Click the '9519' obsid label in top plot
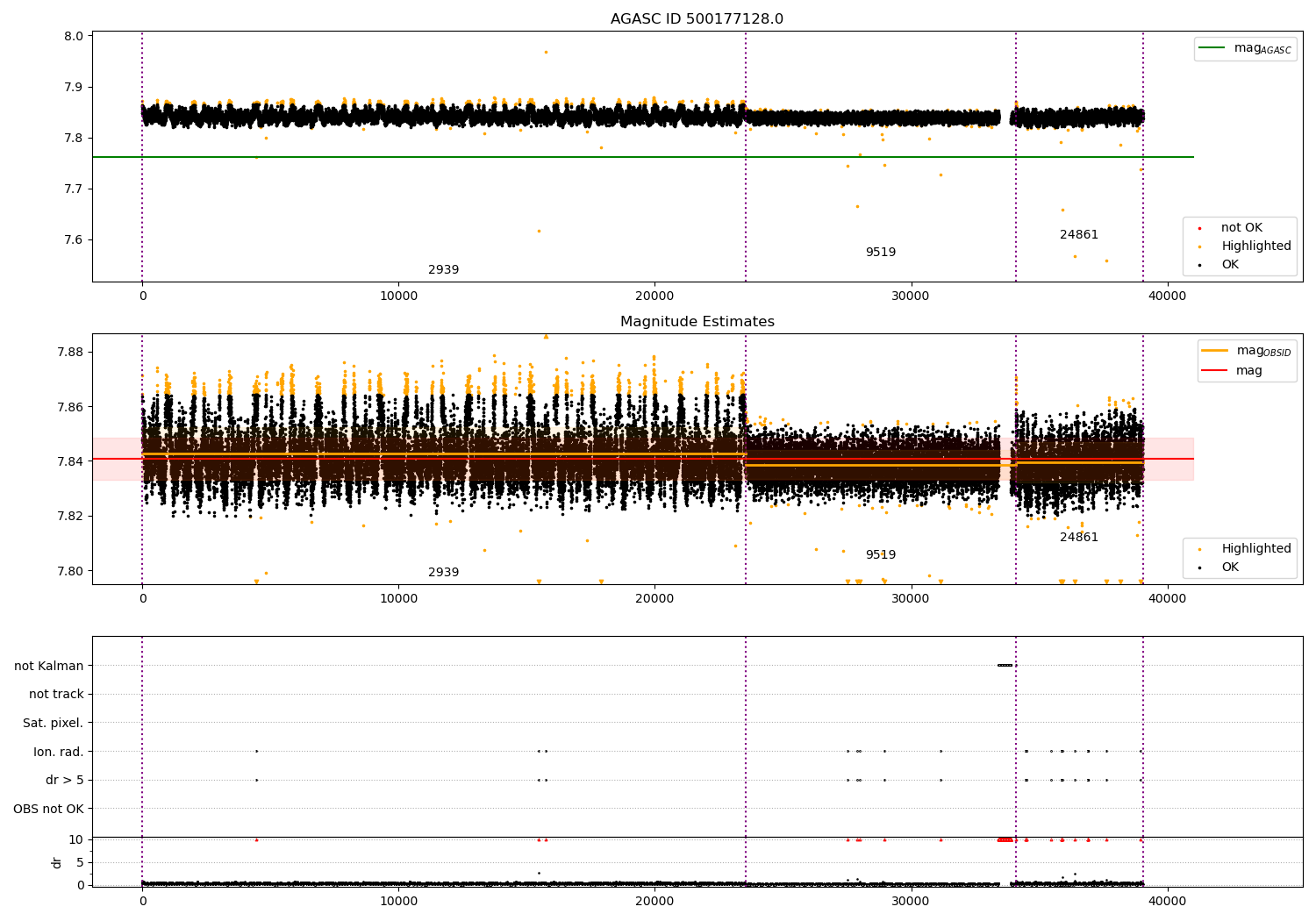 coord(881,253)
